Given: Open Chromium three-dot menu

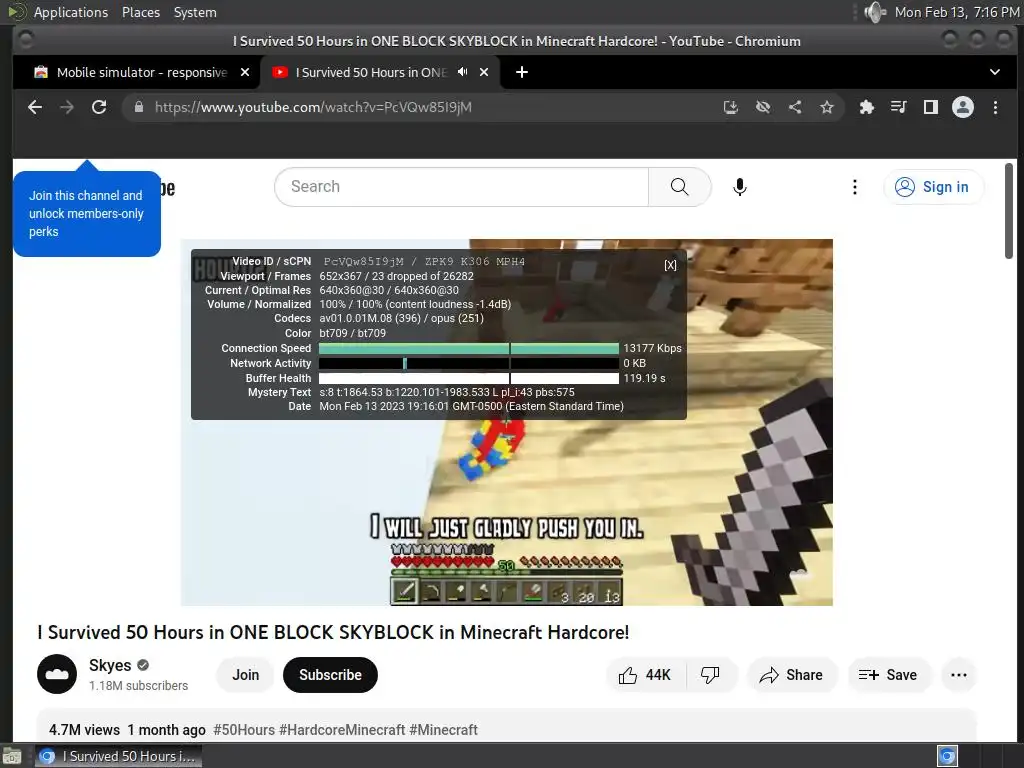Looking at the screenshot, I should (x=995, y=107).
